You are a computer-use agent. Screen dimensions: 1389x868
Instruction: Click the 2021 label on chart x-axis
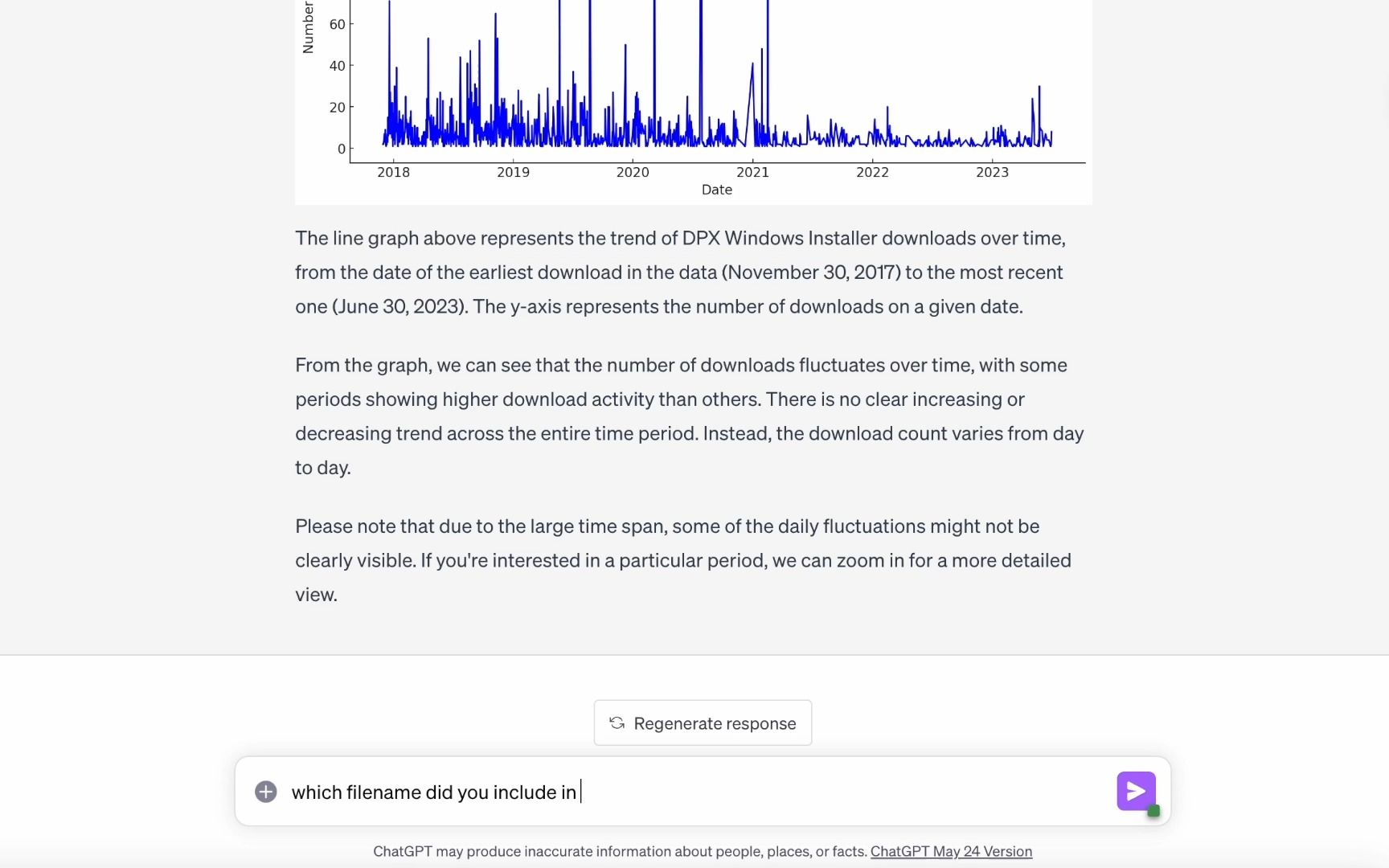click(752, 172)
